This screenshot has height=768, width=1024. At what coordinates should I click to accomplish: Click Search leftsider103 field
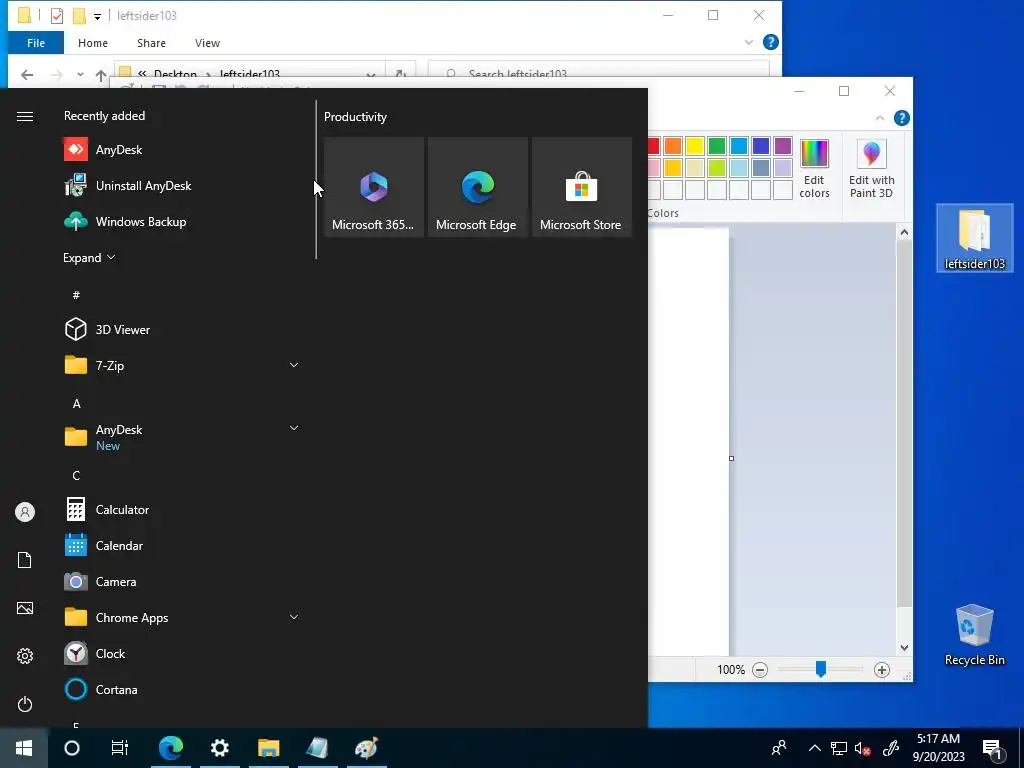point(598,74)
